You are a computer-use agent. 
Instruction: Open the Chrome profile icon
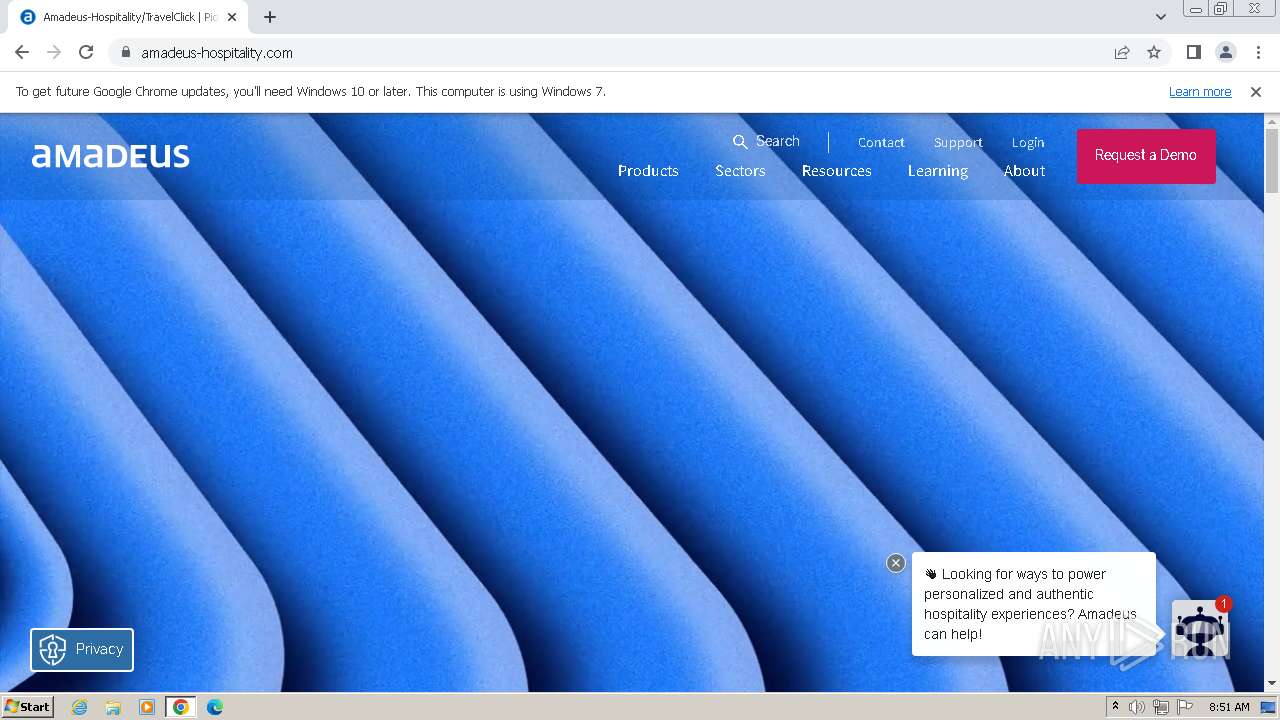[x=1226, y=53]
